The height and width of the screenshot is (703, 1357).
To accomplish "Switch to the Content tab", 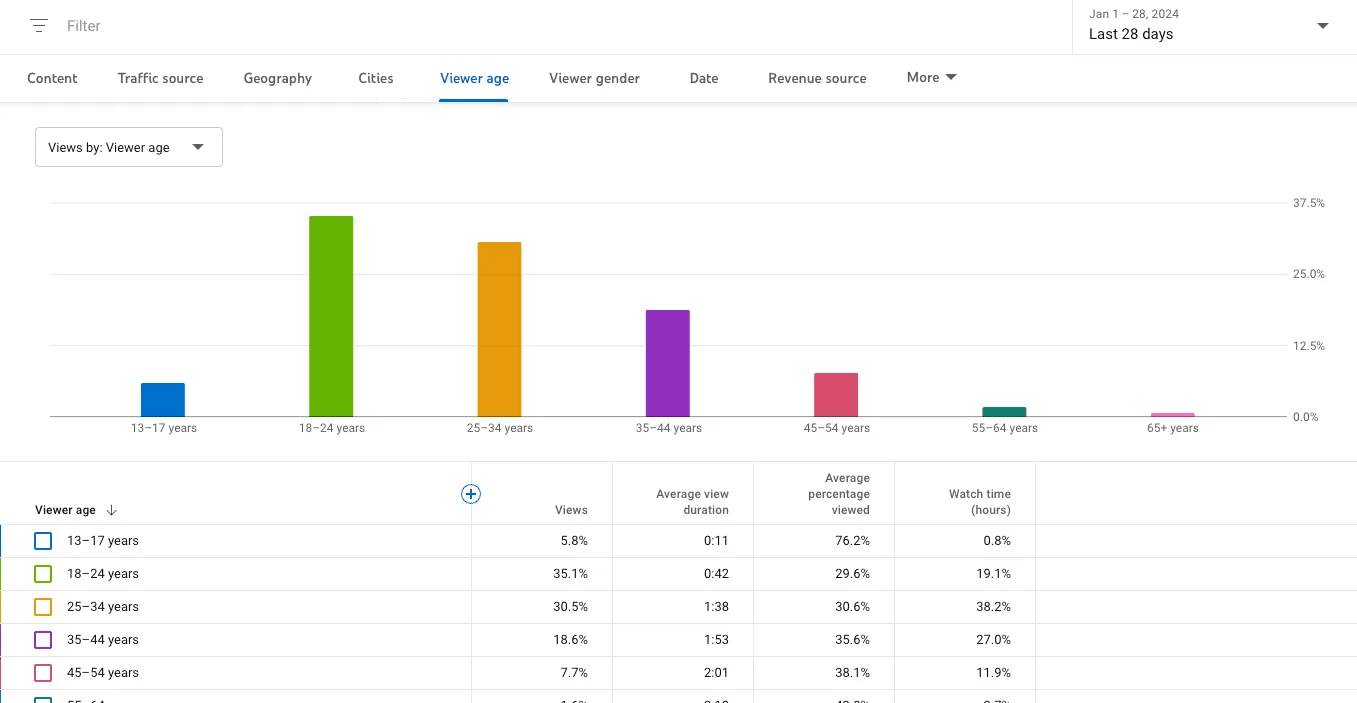I will coord(51,77).
